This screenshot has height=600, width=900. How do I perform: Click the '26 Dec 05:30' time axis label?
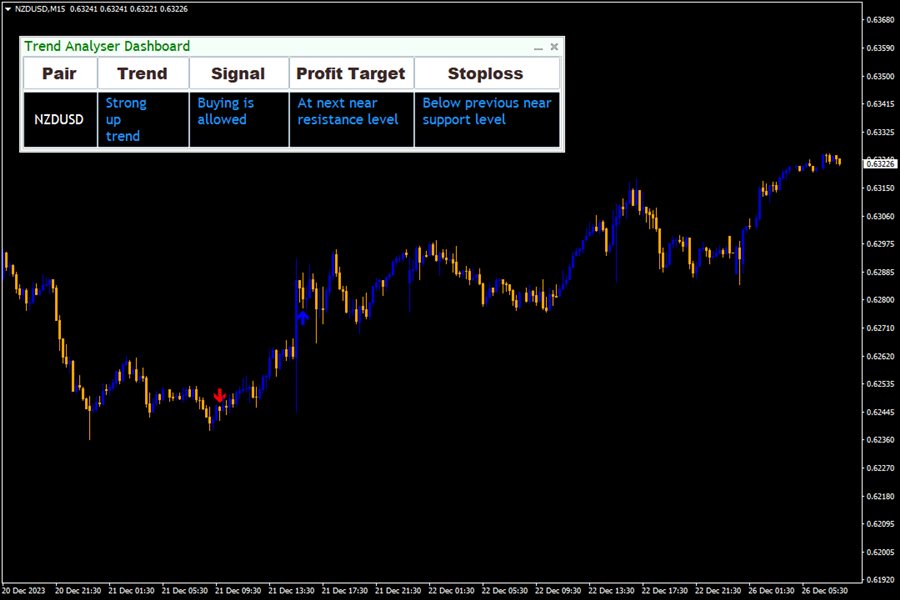click(825, 590)
